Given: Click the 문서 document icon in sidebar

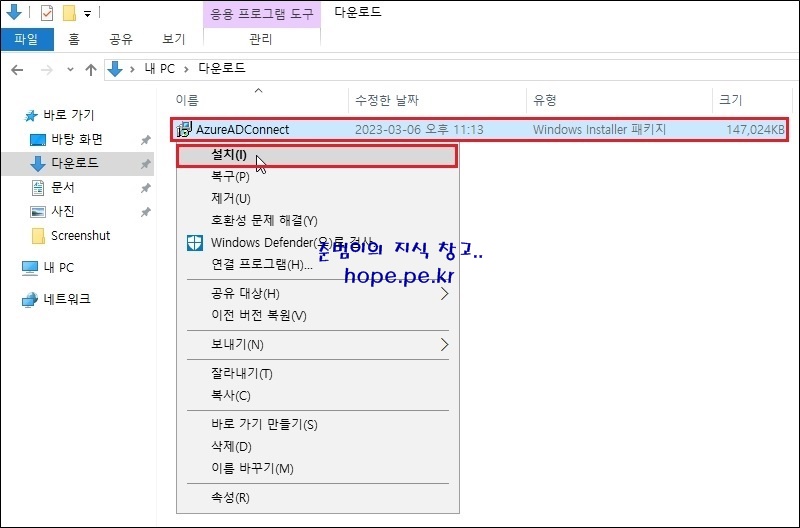Looking at the screenshot, I should click(x=38, y=188).
